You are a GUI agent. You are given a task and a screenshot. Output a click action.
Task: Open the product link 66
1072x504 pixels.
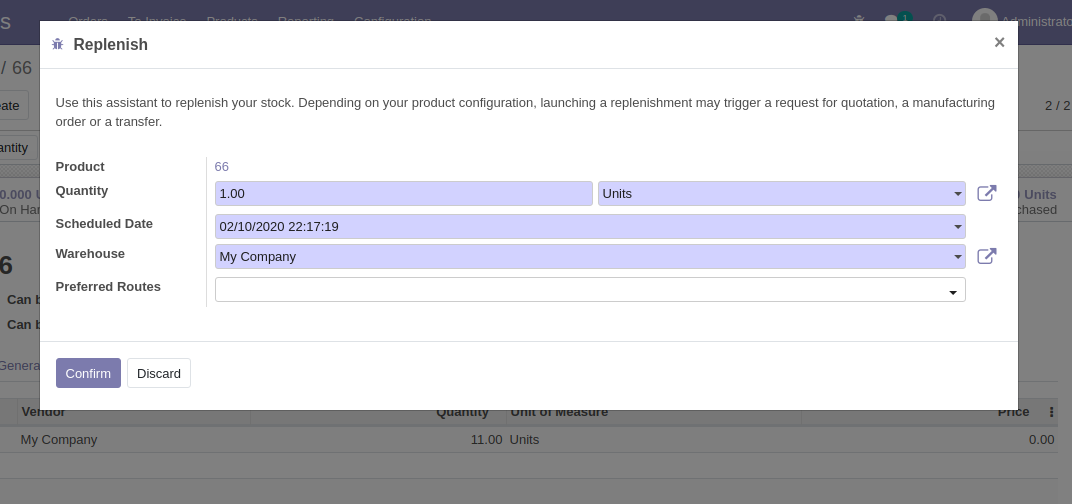pyautogui.click(x=222, y=167)
